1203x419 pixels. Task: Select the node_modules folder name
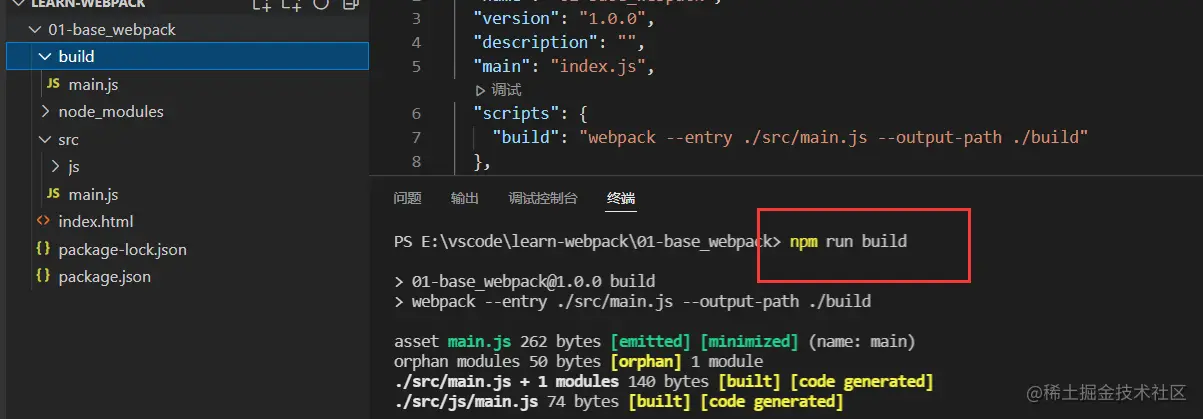click(111, 112)
